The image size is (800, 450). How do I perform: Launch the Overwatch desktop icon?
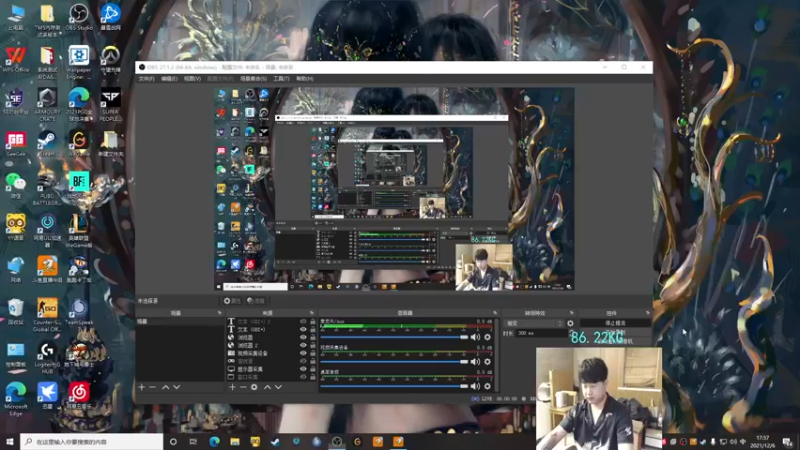[110, 59]
